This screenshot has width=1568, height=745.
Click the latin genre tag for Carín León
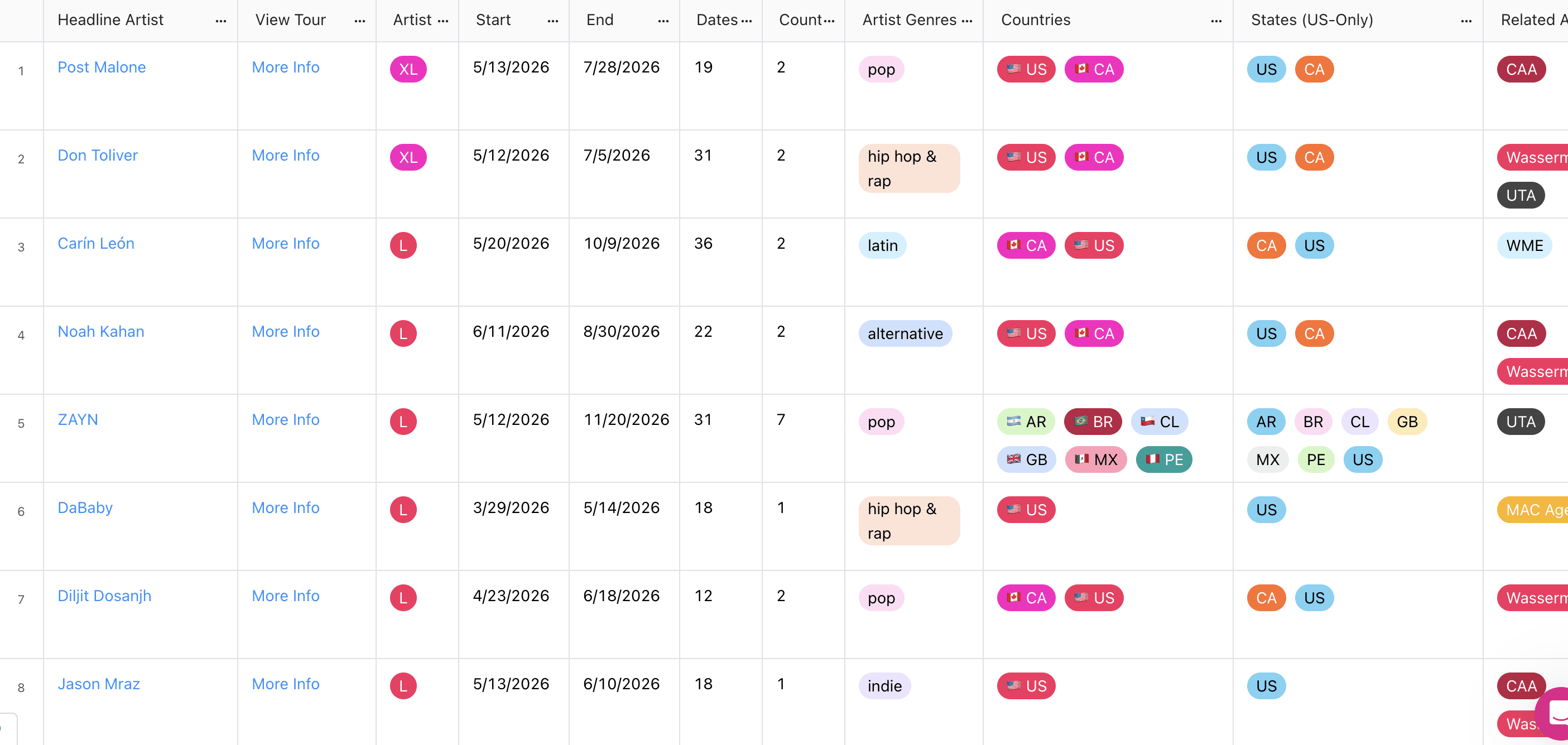point(882,246)
